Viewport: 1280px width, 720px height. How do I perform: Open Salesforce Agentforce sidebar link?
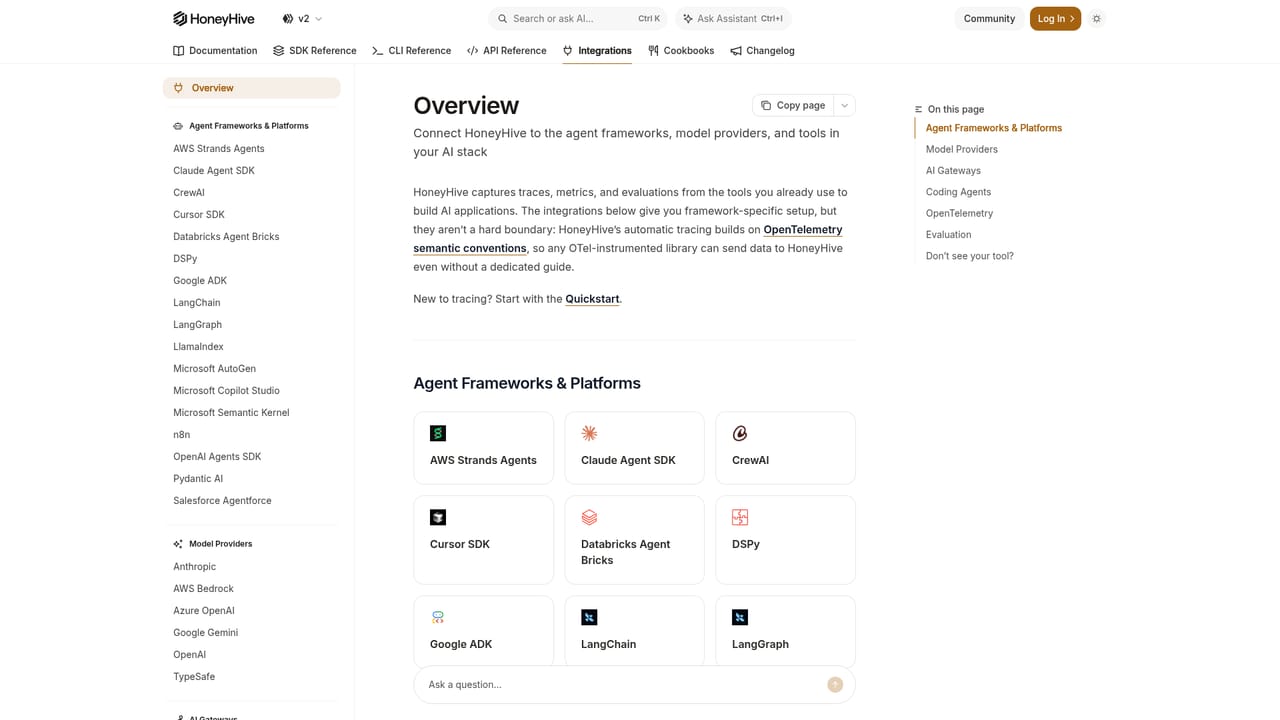[x=222, y=500]
